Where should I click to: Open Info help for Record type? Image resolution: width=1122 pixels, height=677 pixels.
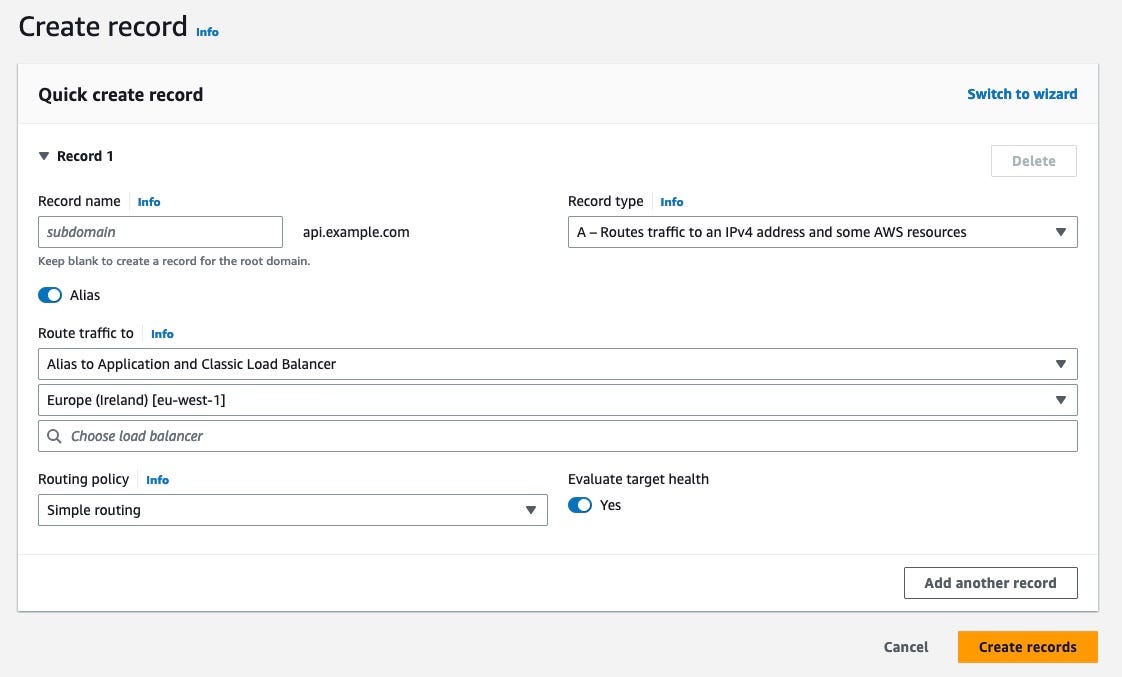pos(671,201)
